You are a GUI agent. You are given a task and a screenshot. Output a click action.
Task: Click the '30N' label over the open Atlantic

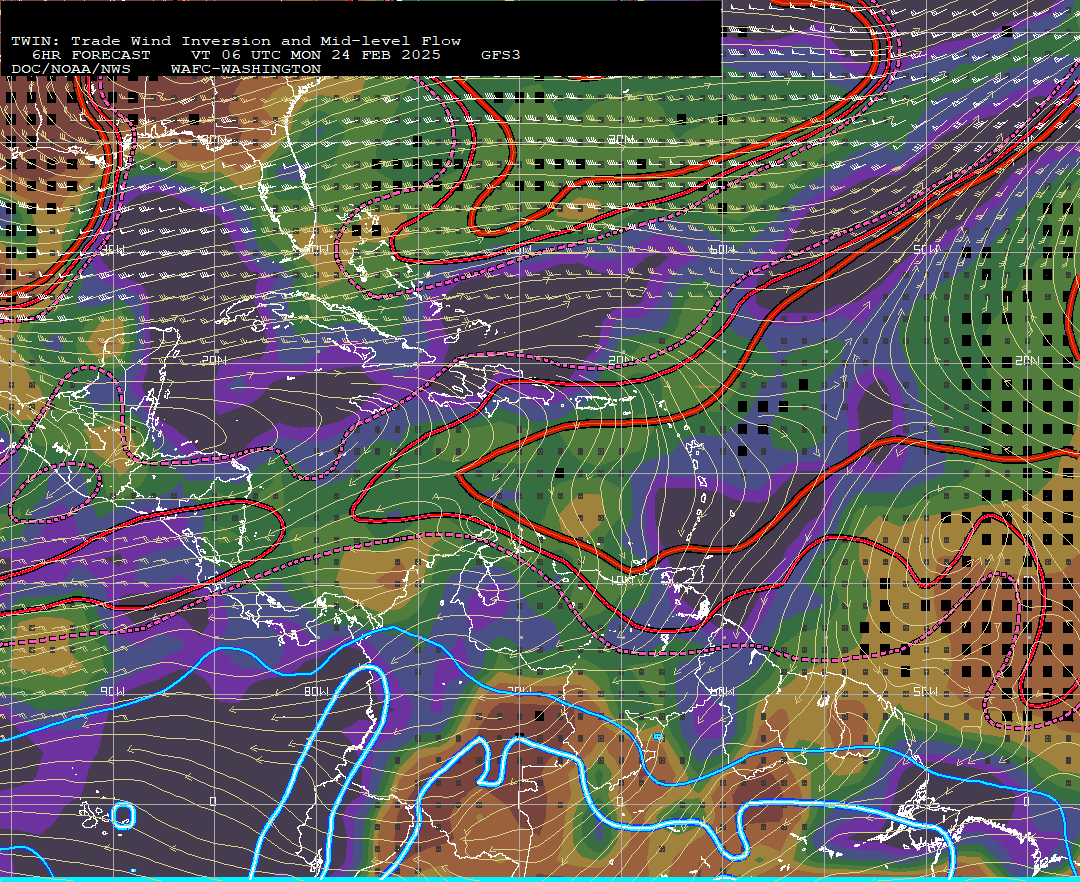coord(622,139)
